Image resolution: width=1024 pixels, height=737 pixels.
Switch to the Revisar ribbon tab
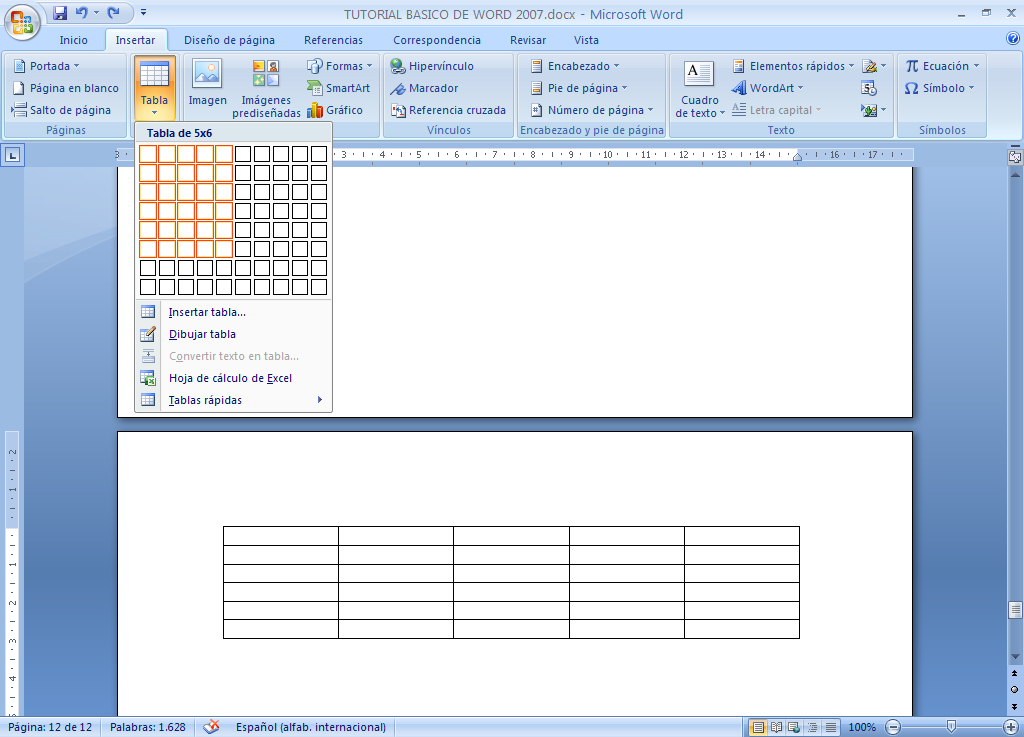[x=527, y=40]
